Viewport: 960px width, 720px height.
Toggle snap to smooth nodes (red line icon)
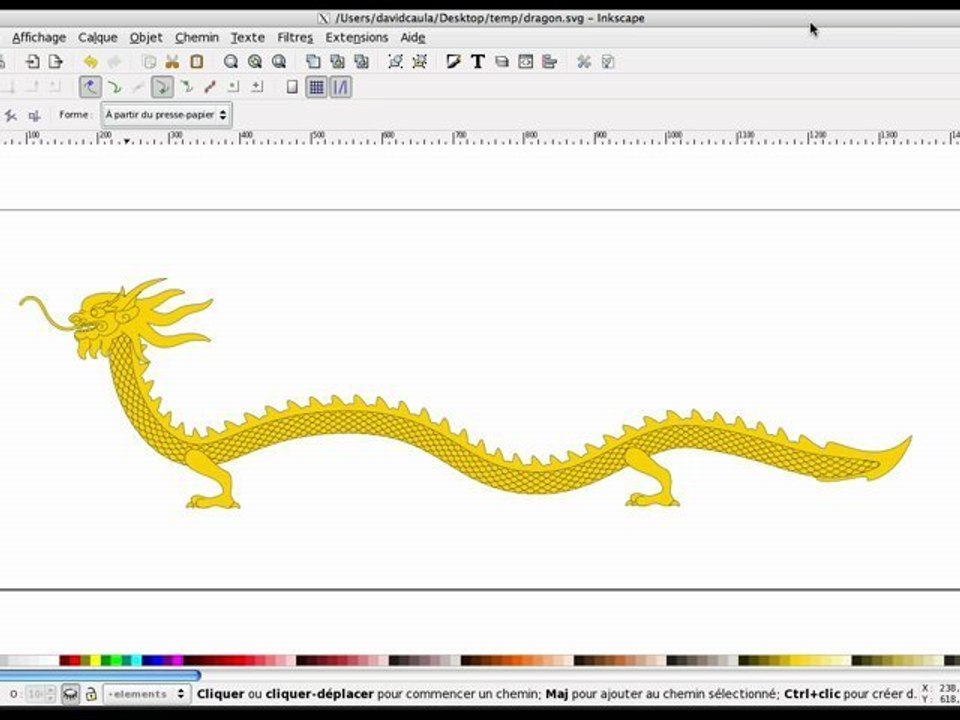(x=210, y=87)
